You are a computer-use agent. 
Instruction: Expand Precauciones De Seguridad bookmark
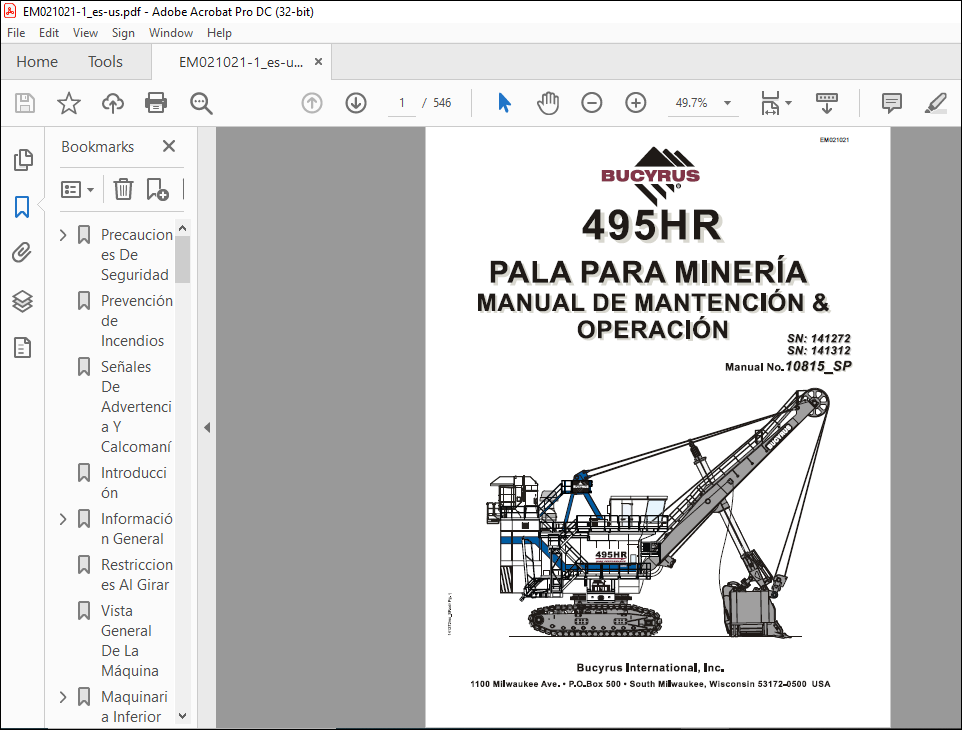click(63, 235)
